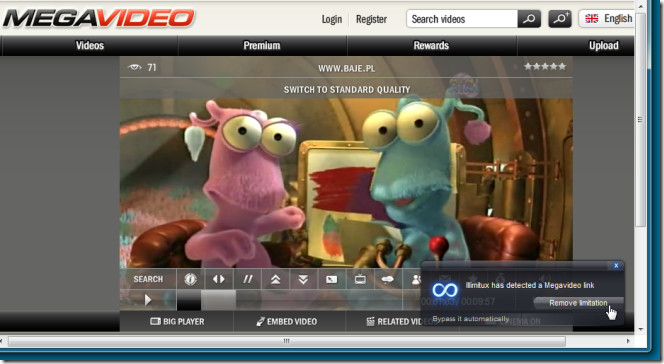
Task: Open the English language dropdown
Action: click(609, 19)
